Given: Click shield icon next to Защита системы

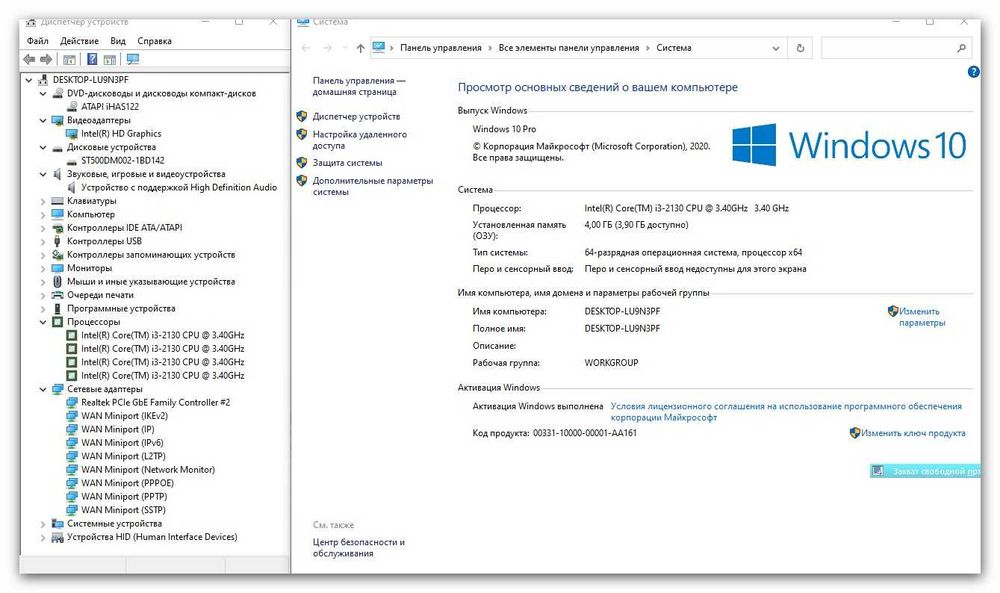Looking at the screenshot, I should tap(302, 163).
